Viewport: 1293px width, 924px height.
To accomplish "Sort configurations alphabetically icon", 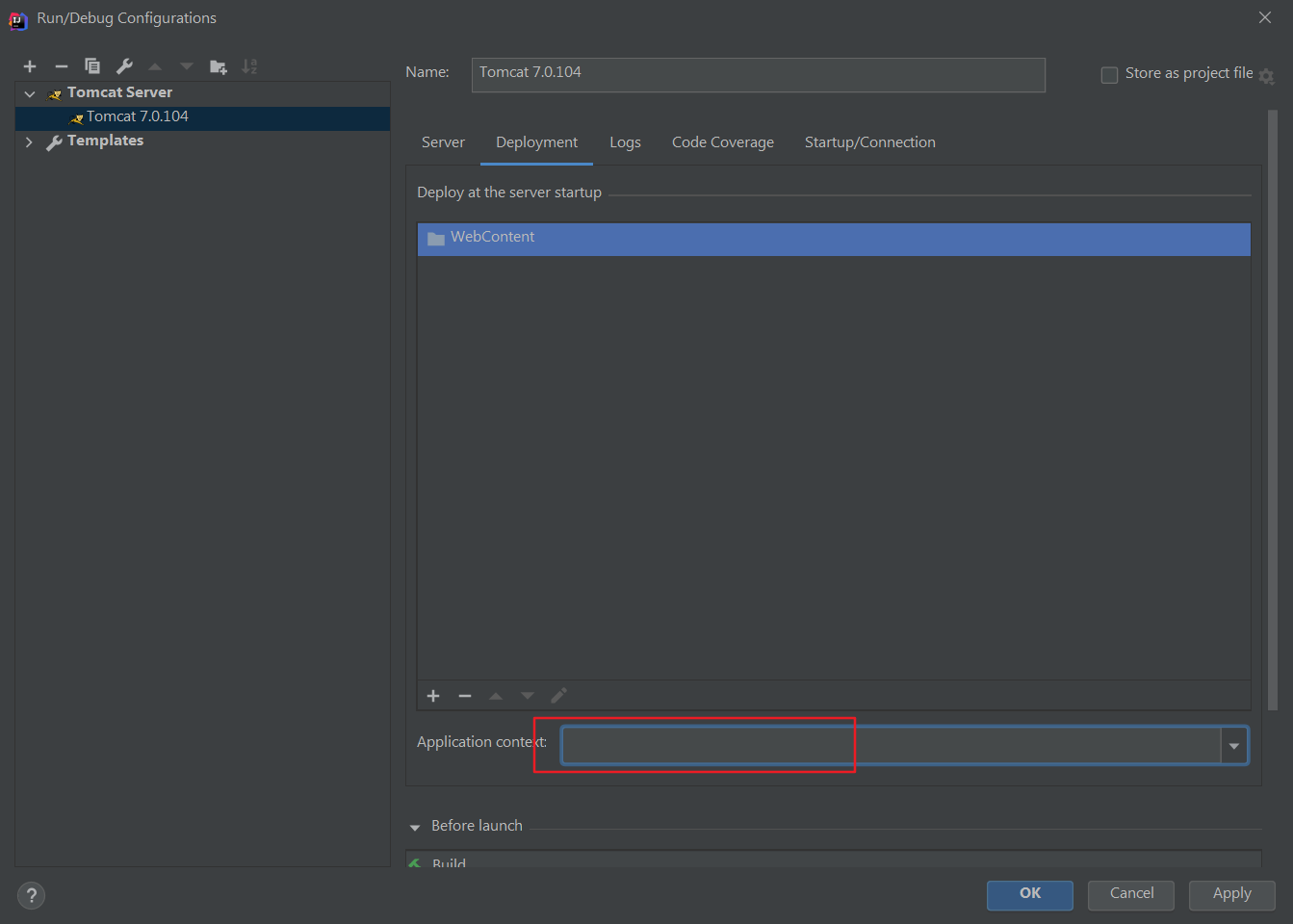I will (249, 66).
